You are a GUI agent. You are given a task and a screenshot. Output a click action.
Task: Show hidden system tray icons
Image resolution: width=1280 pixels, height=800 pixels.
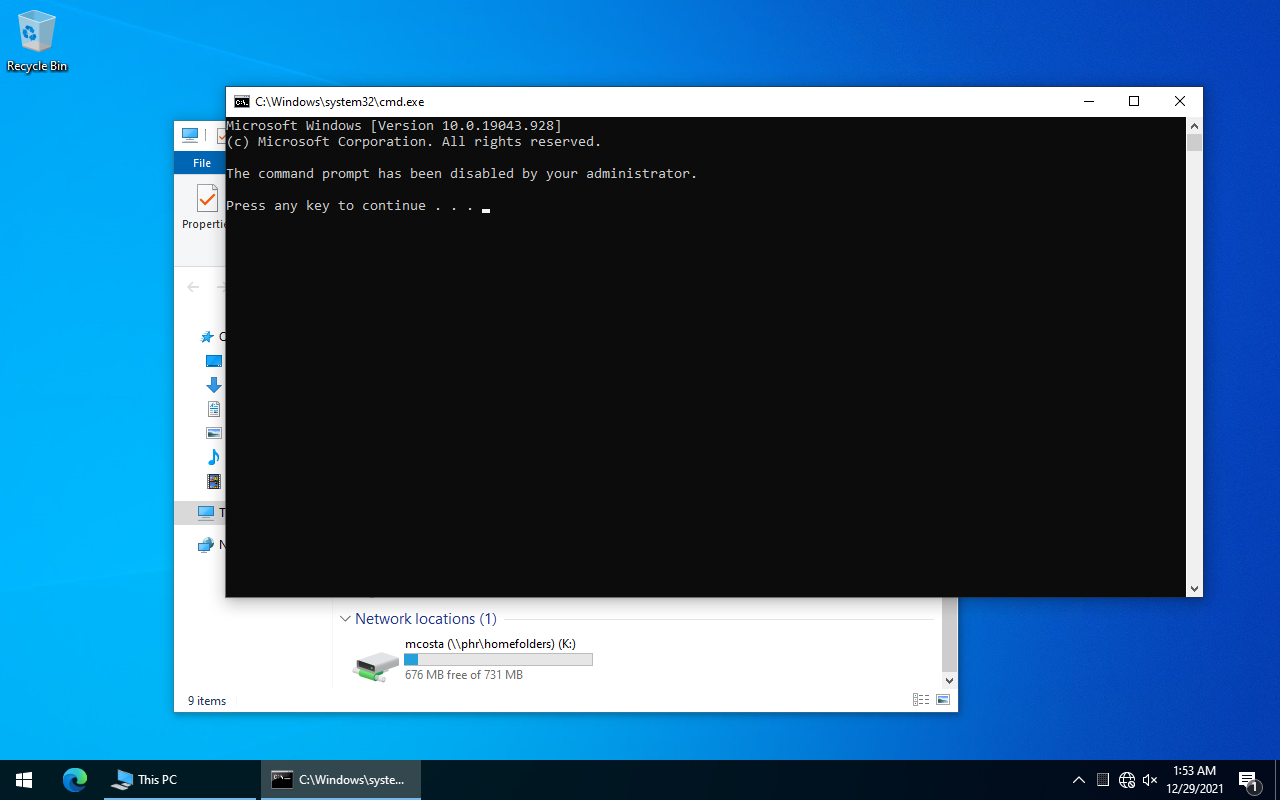(1079, 780)
